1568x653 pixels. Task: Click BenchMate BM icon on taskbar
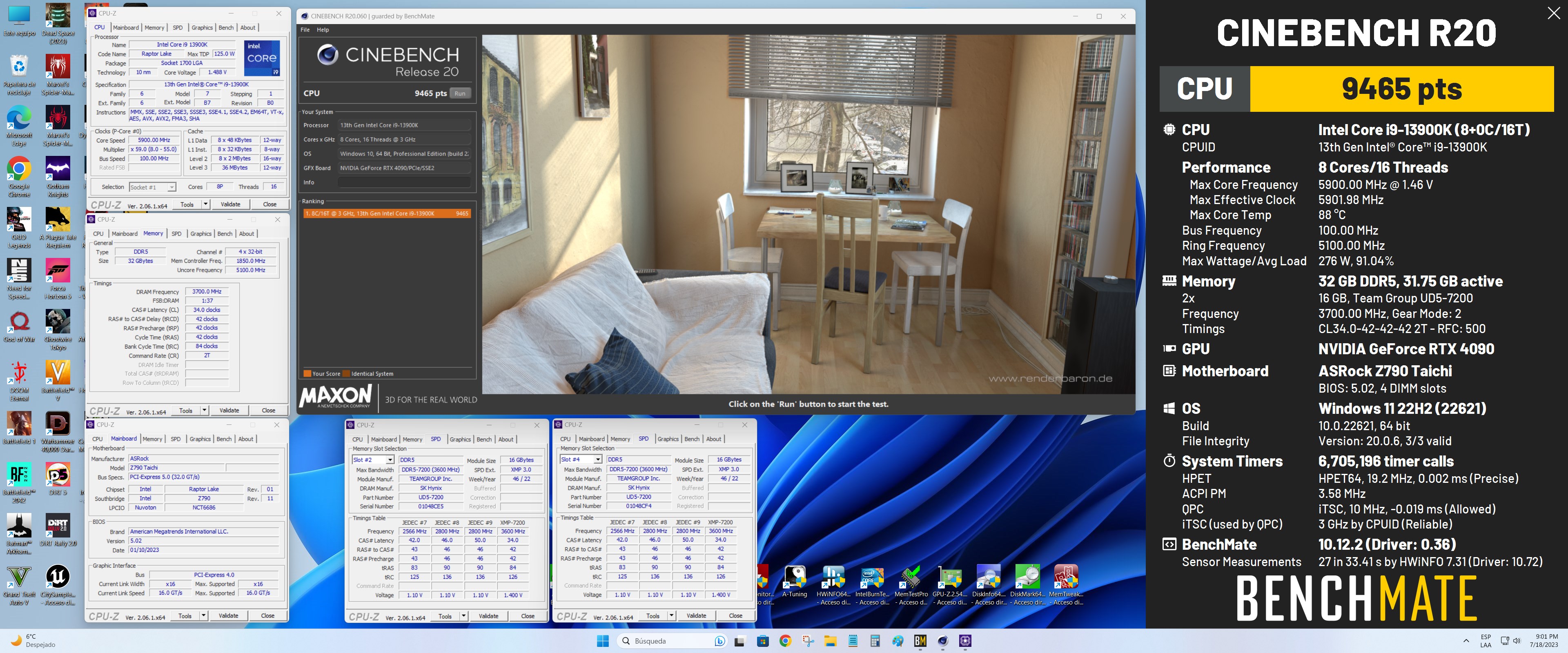coord(920,641)
